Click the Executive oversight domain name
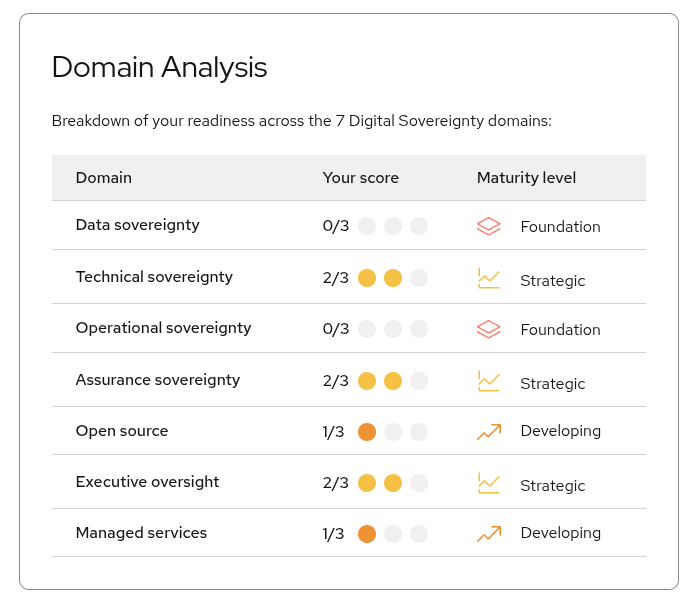This screenshot has width=694, height=602. pos(147,482)
